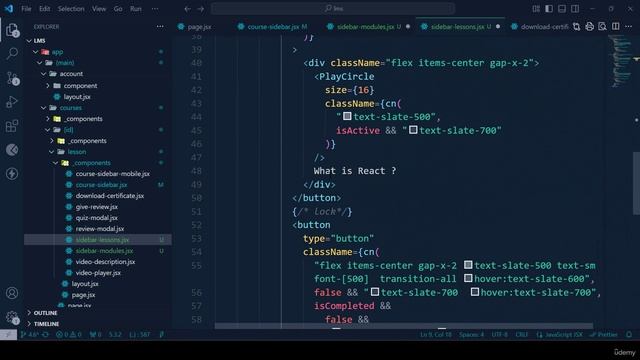Toggle the bottom panel layout icon

click(x=562, y=9)
